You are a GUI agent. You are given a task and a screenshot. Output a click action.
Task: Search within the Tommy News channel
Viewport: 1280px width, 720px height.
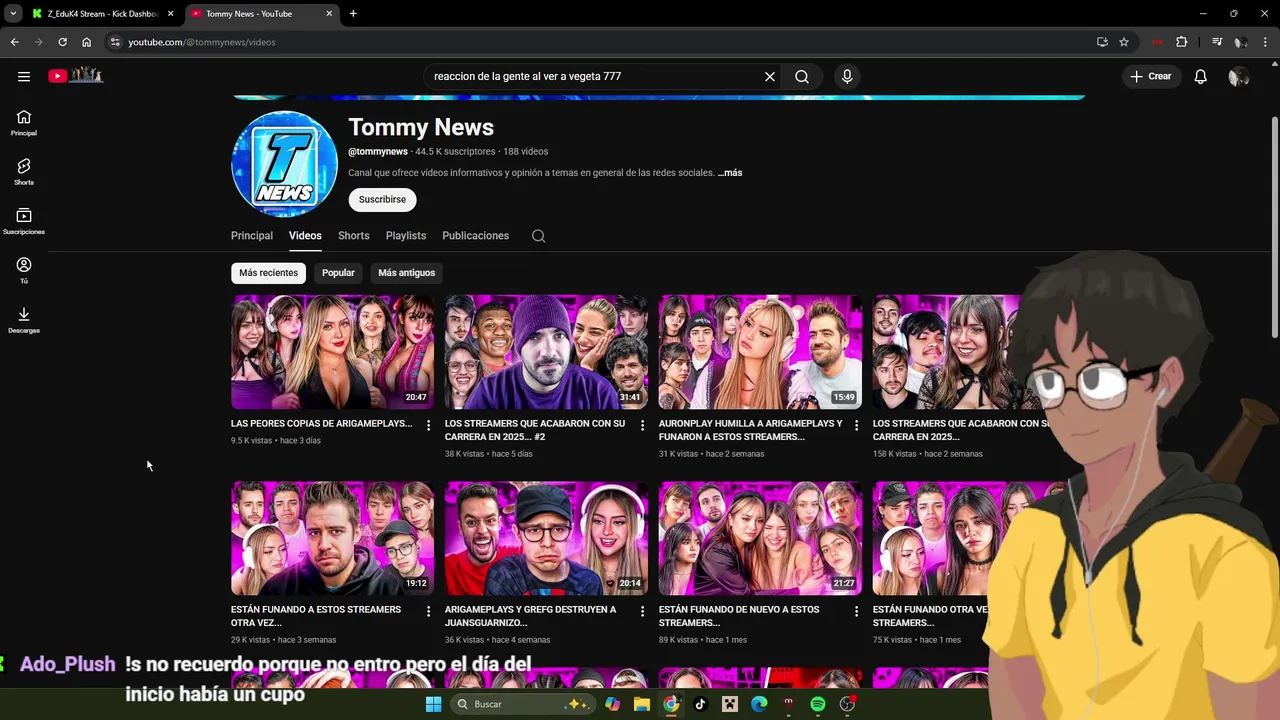coord(538,236)
